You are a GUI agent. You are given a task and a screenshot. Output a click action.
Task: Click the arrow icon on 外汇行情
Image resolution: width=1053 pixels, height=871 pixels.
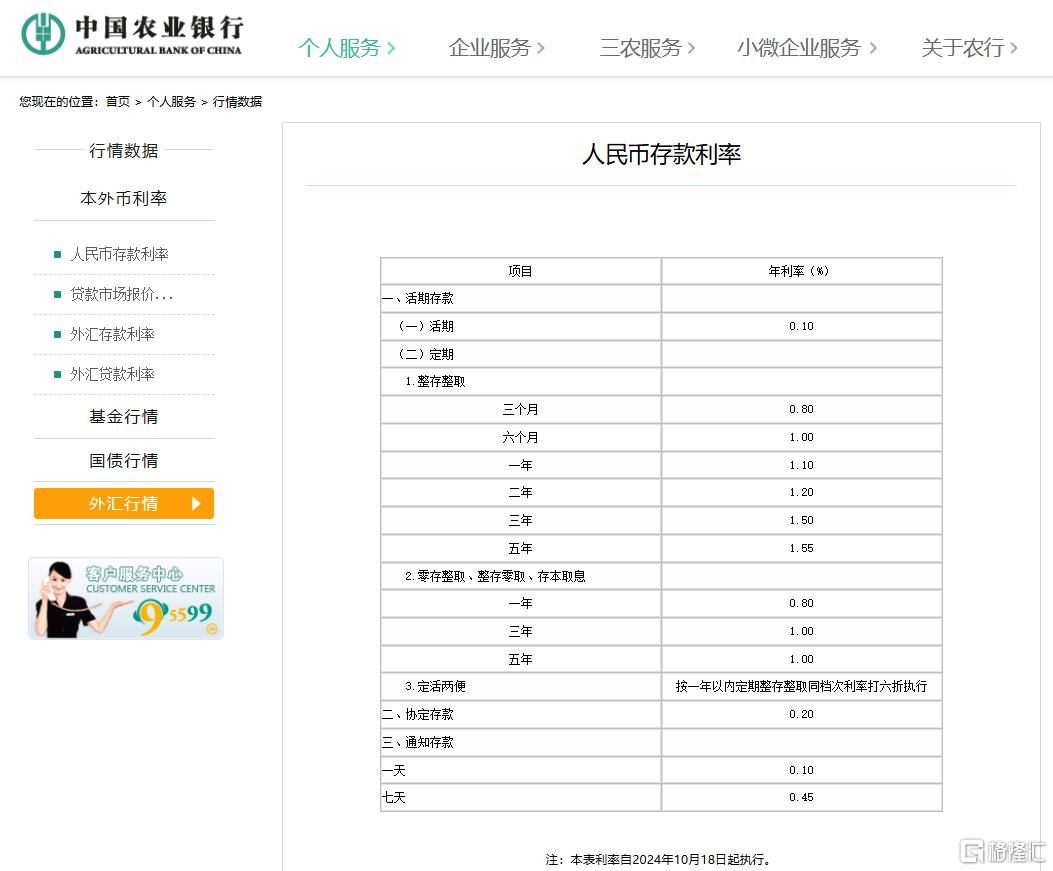click(x=196, y=504)
